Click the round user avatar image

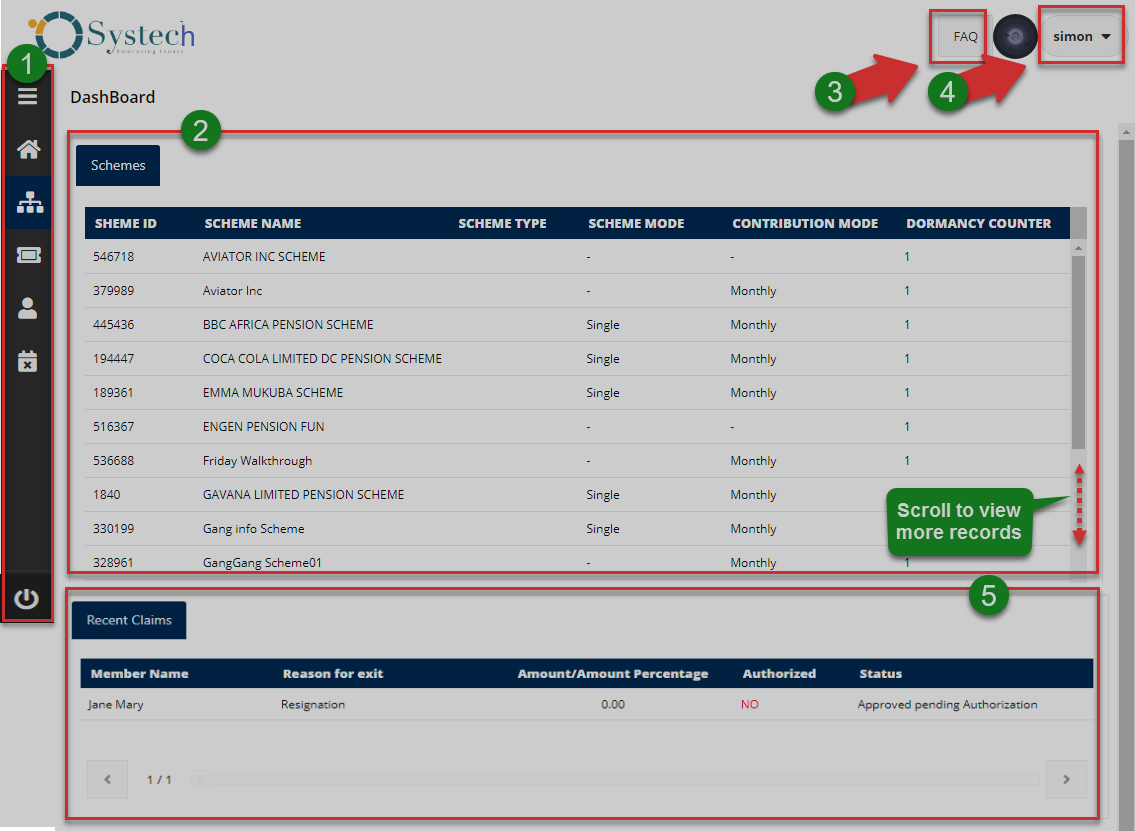1014,36
